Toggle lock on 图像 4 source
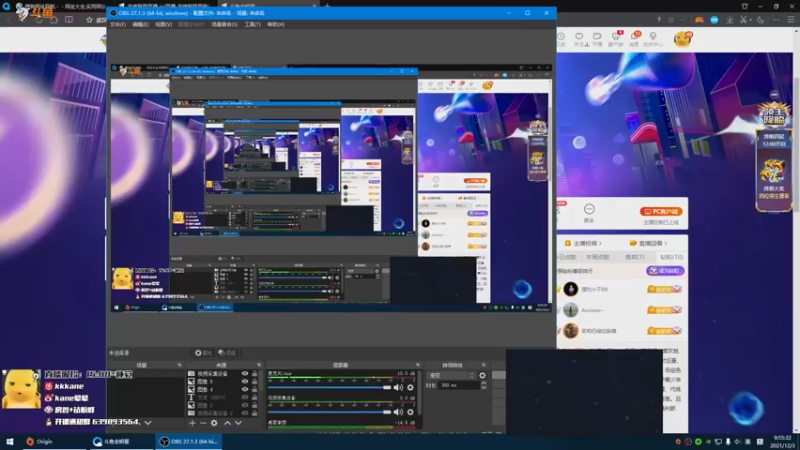Screen dimensions: 800x450 tap(254, 389)
